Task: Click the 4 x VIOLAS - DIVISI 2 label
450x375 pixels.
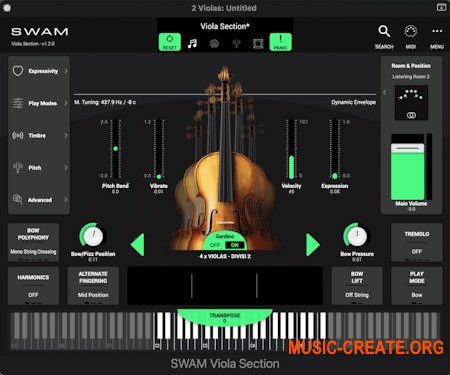Action: (225, 256)
